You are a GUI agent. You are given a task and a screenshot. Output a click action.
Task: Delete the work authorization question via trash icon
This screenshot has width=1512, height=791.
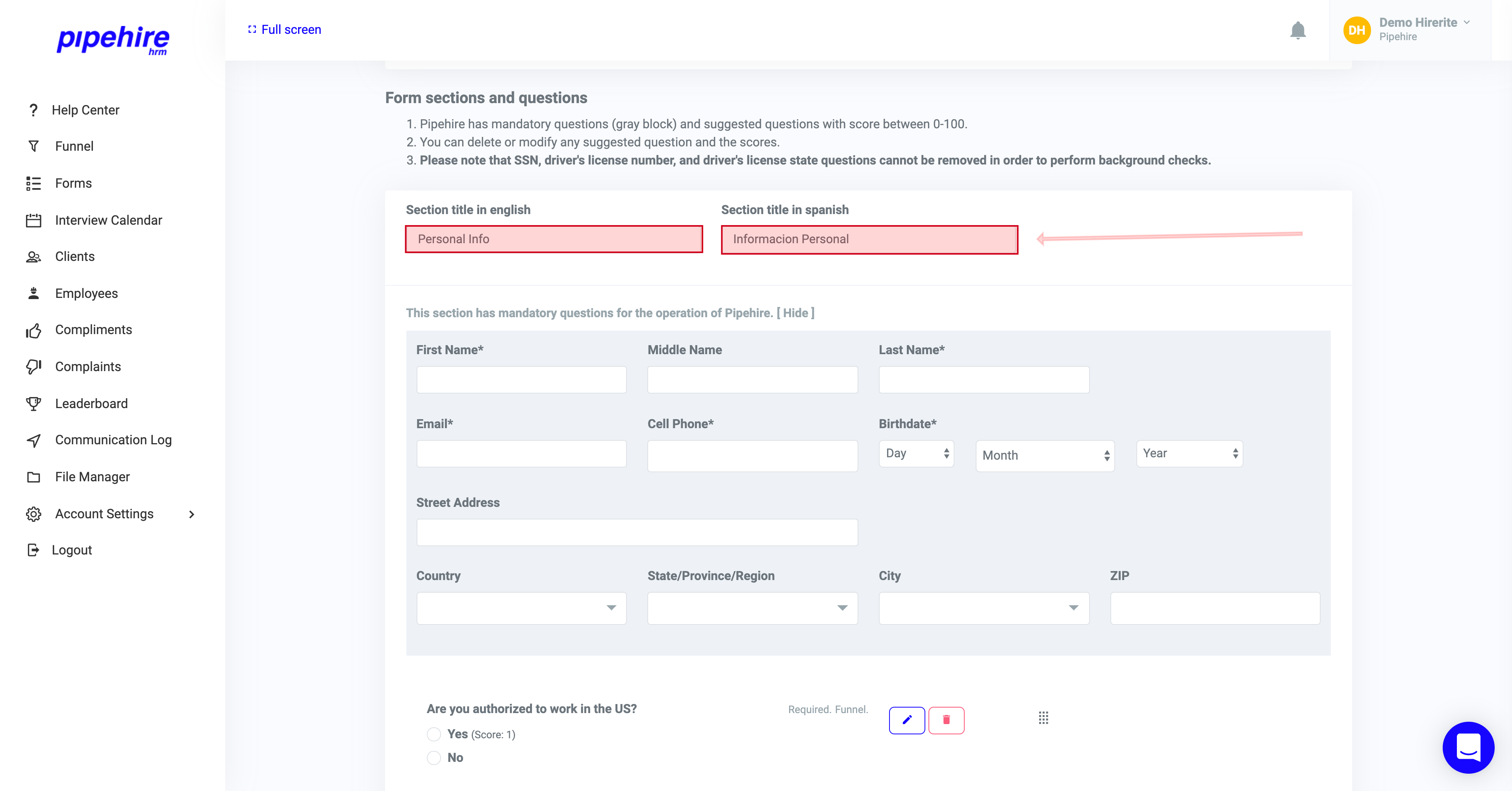946,720
